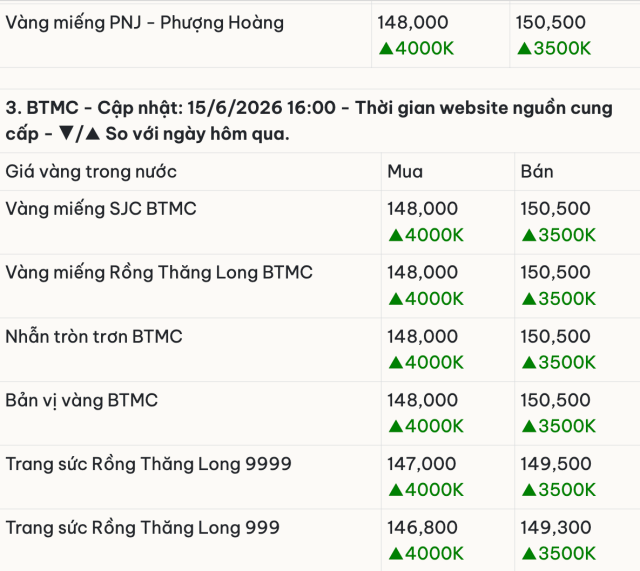Viewport: 640px width, 571px height.
Task: Click the 149,500 sell price value
Action: pyautogui.click(x=556, y=464)
